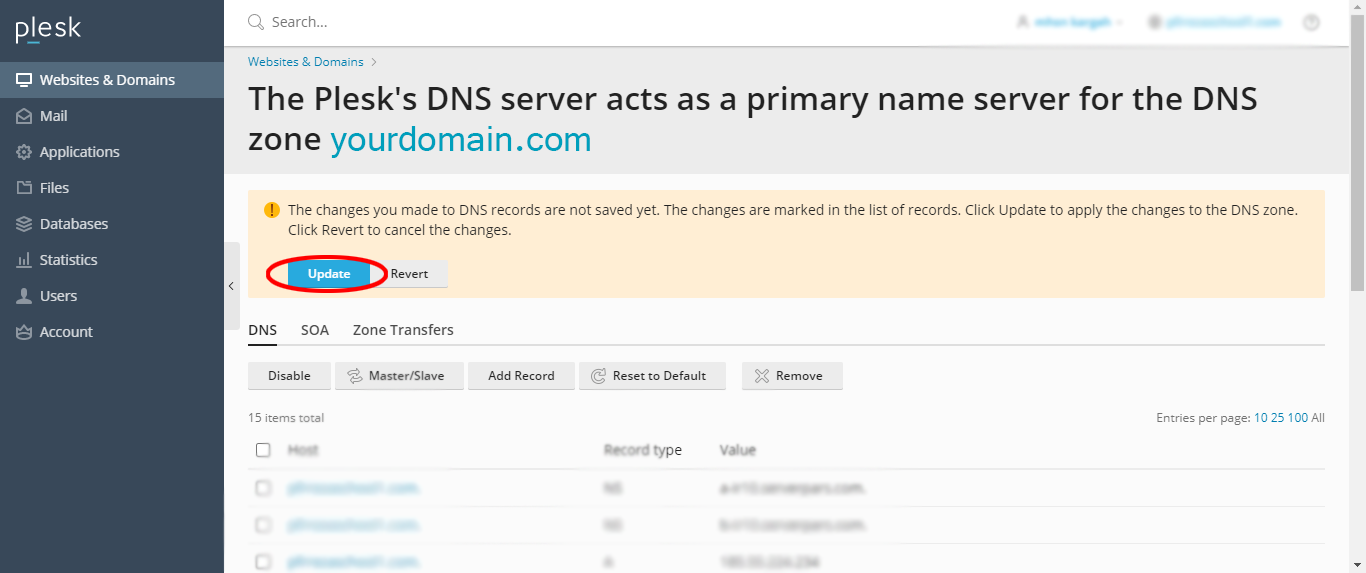Click the Value column header

[x=738, y=450]
